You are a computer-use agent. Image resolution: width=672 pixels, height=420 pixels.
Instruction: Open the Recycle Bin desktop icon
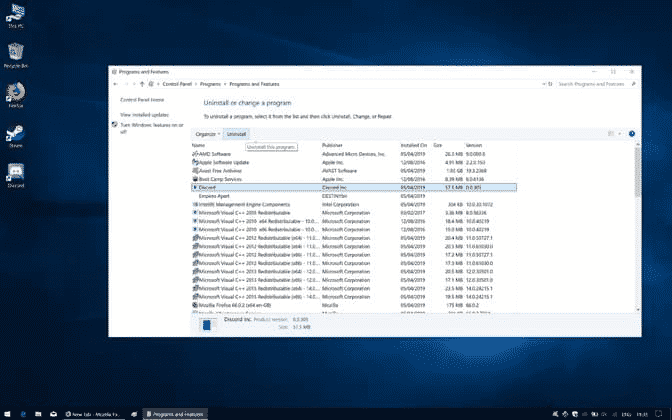coord(15,56)
